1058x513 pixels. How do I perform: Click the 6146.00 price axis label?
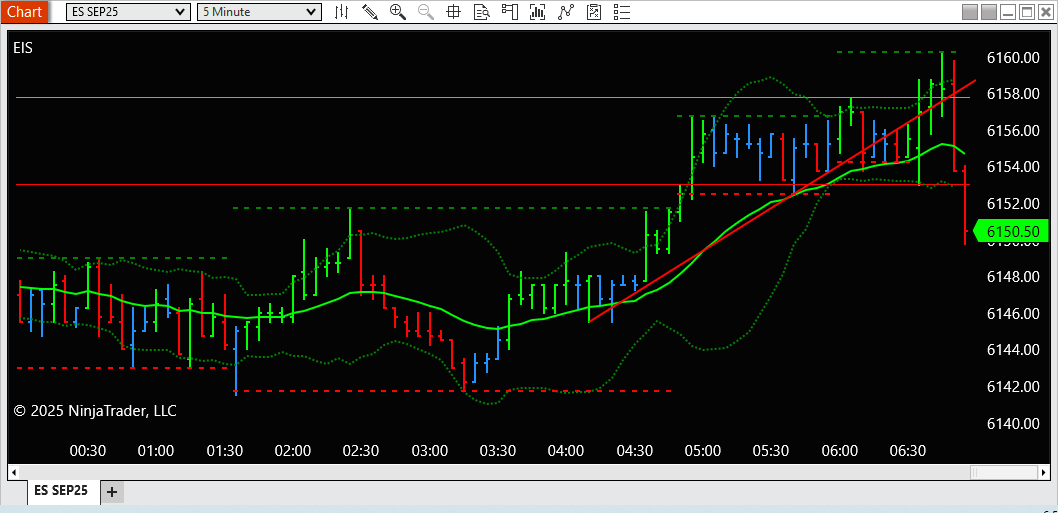click(x=1013, y=313)
